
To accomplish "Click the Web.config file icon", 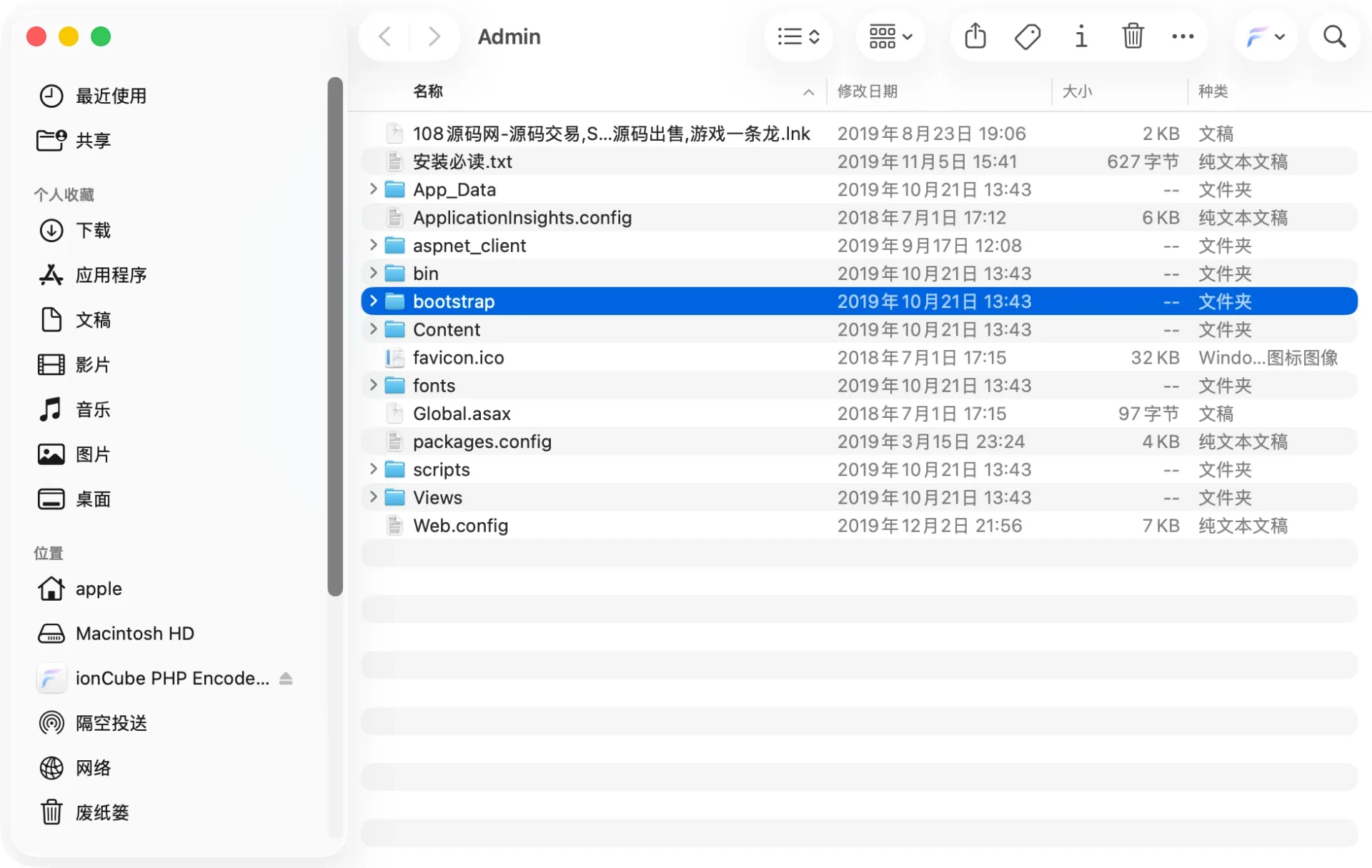I will coord(394,526).
